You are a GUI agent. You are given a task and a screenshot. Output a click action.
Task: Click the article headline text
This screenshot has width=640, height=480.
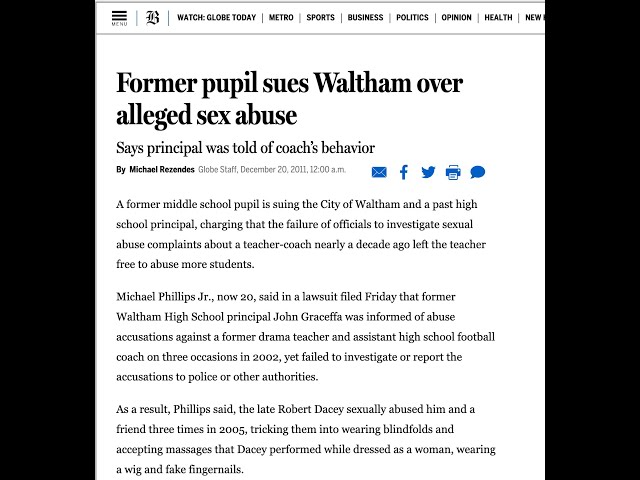tap(289, 98)
